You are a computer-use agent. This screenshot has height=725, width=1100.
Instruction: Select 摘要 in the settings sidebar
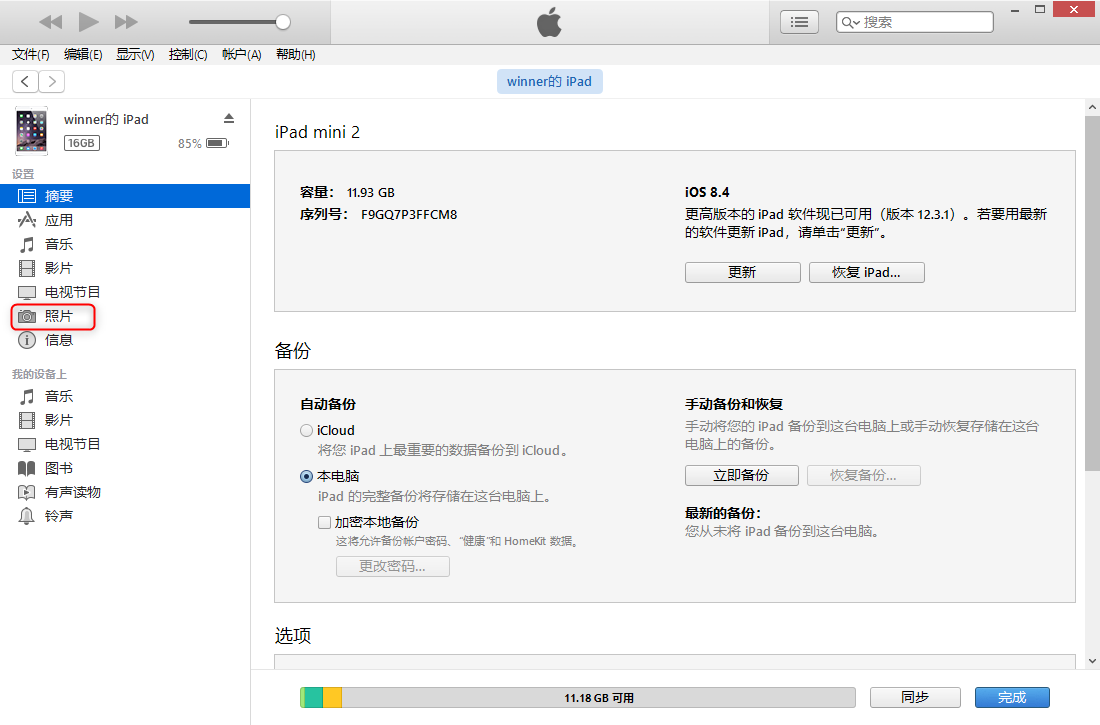pos(125,196)
